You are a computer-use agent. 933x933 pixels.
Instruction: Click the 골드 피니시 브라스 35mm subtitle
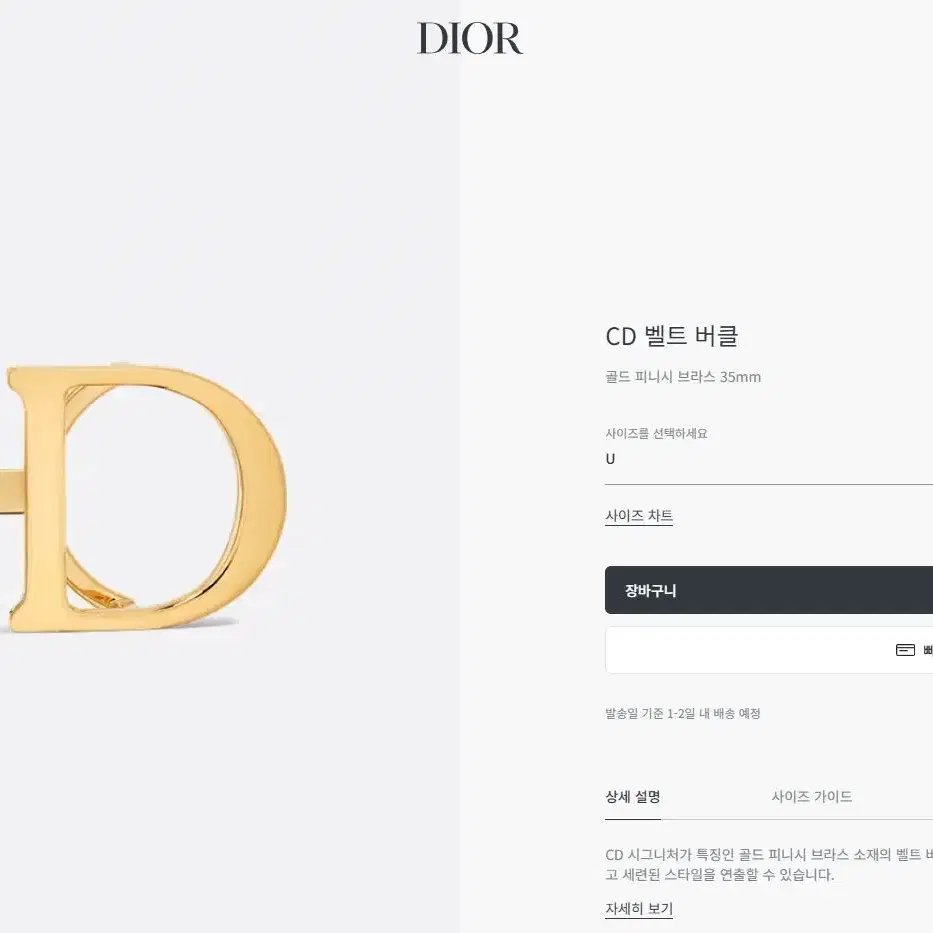point(683,377)
